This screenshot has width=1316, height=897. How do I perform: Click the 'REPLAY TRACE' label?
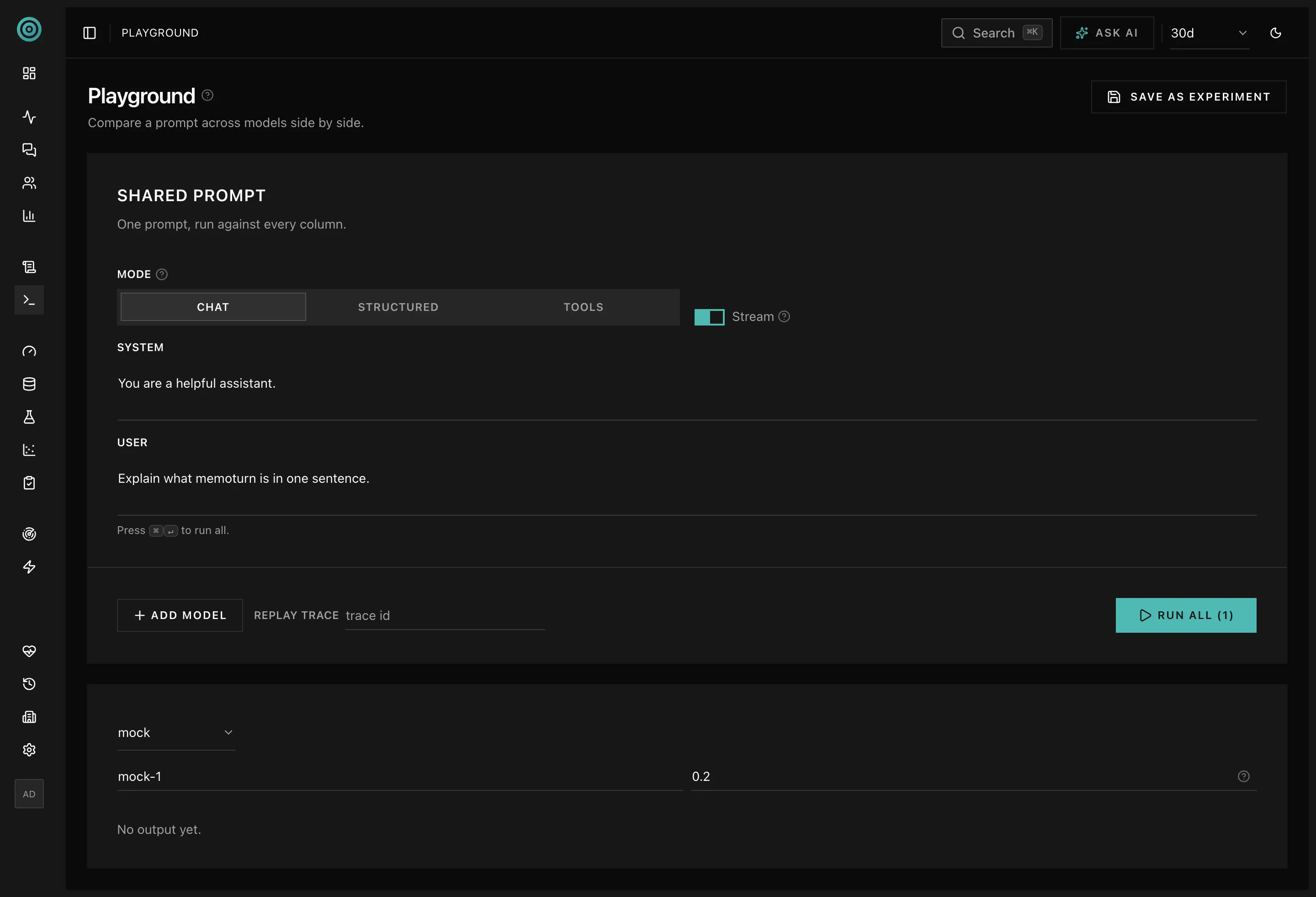(x=296, y=615)
